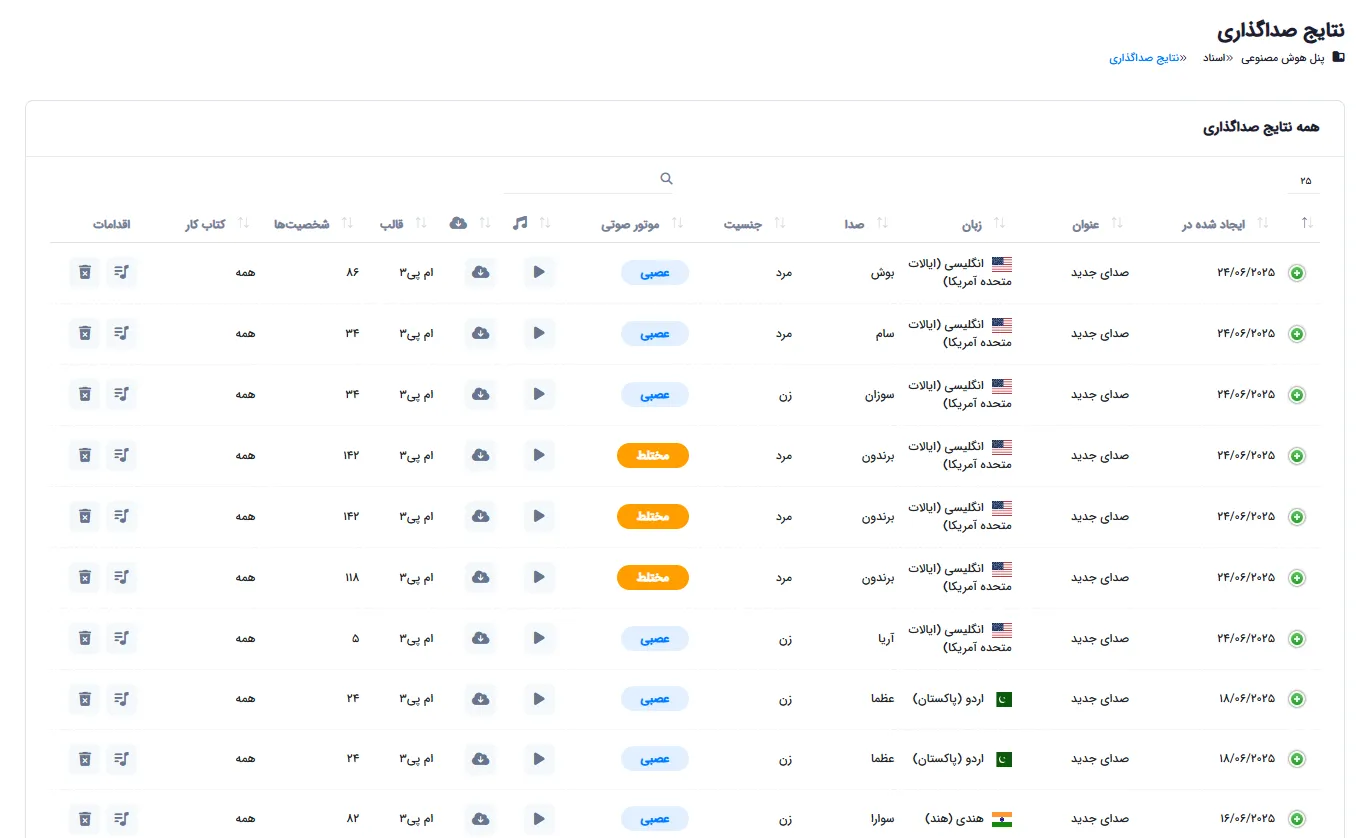Viewport: 1364px width, 838px height.
Task: Delete the آریا voice result
Action: tap(85, 638)
